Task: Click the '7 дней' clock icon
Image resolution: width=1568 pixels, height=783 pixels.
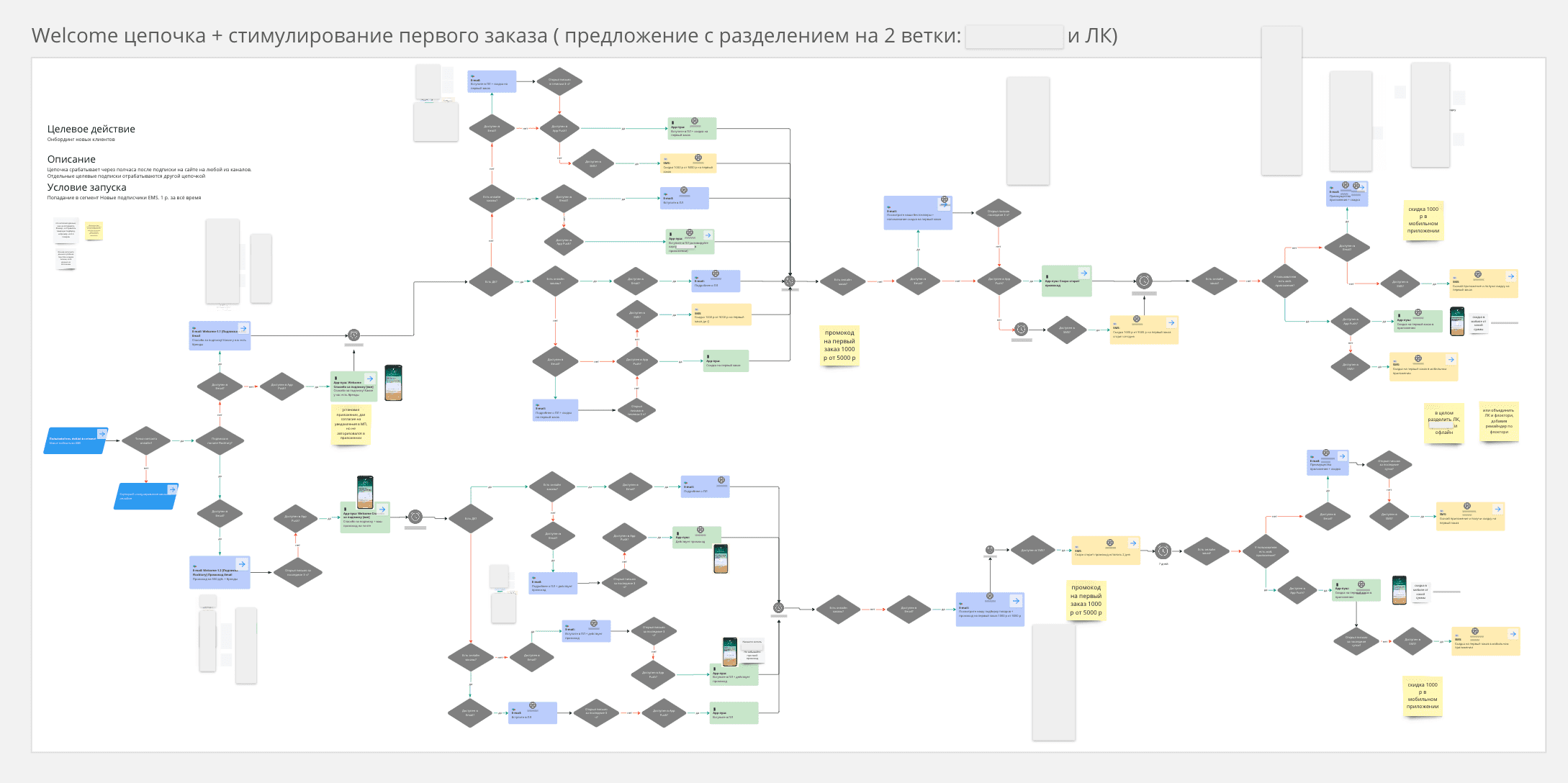Action: (1163, 551)
